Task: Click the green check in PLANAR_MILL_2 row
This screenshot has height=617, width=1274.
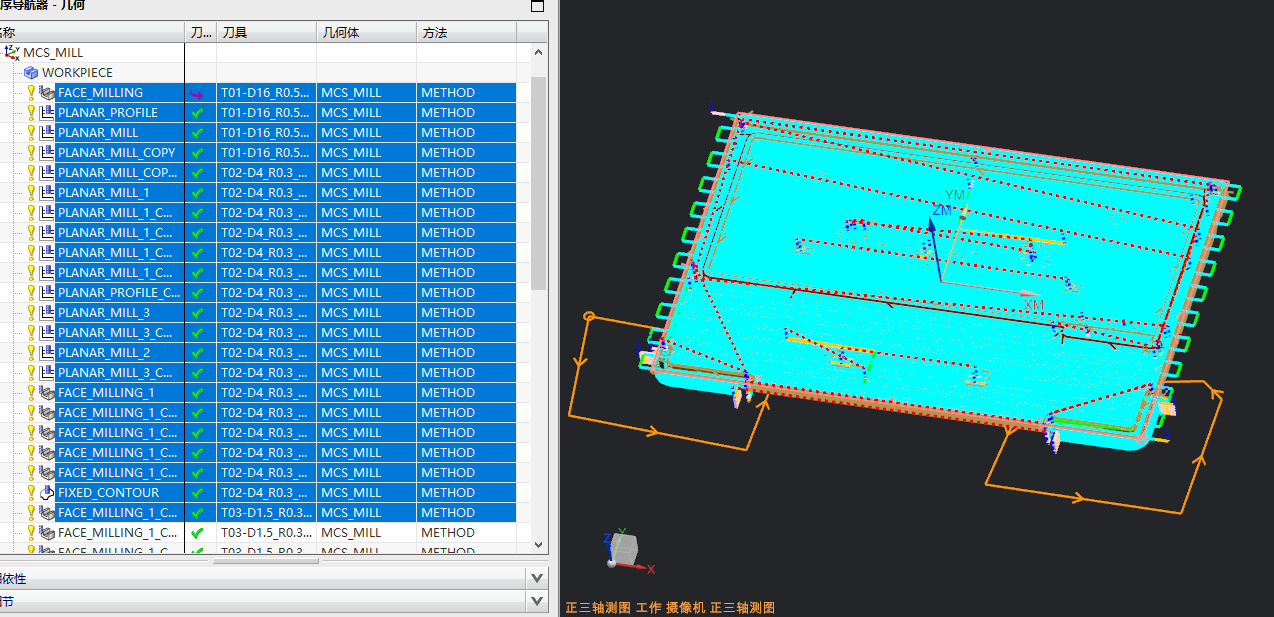Action: (197, 353)
